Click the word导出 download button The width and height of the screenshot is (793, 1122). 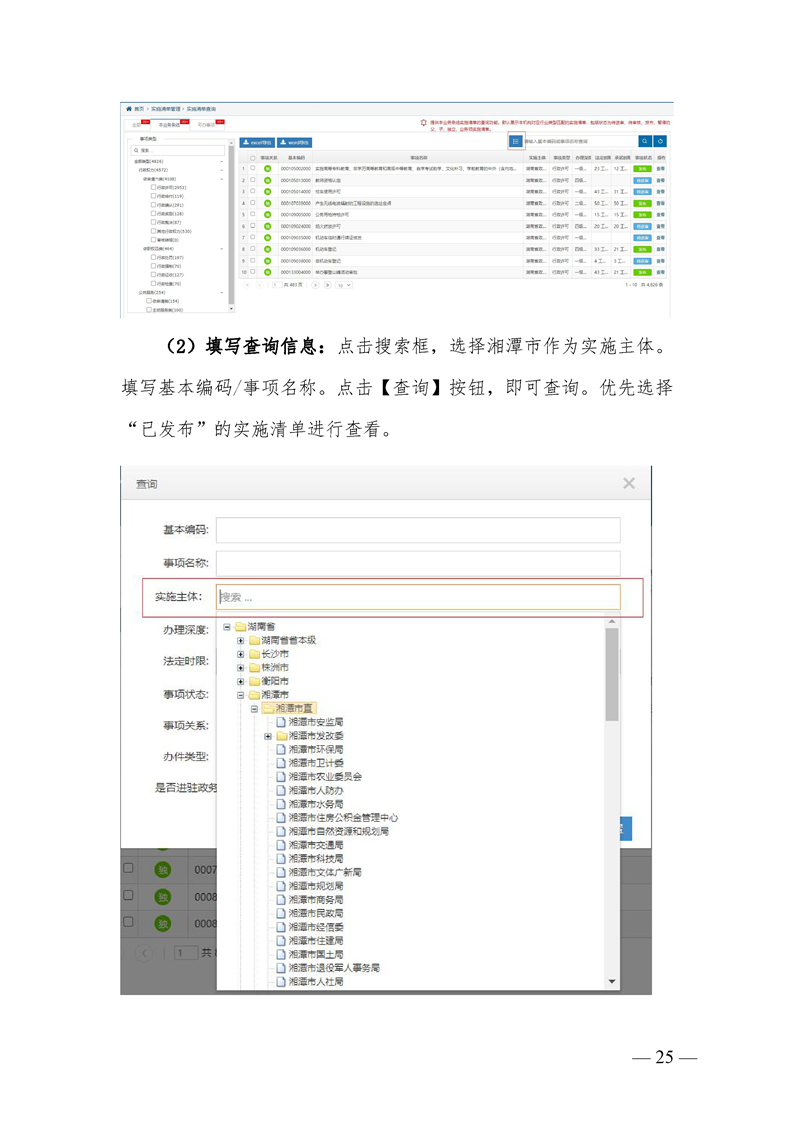tap(295, 143)
